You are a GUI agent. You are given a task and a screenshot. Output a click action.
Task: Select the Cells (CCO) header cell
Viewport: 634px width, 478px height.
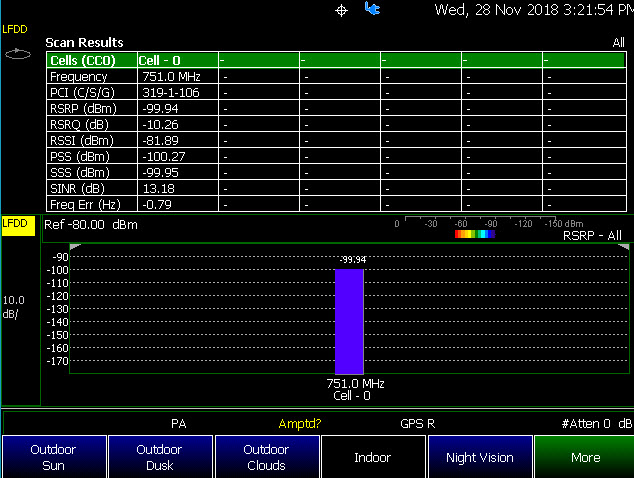click(92, 60)
